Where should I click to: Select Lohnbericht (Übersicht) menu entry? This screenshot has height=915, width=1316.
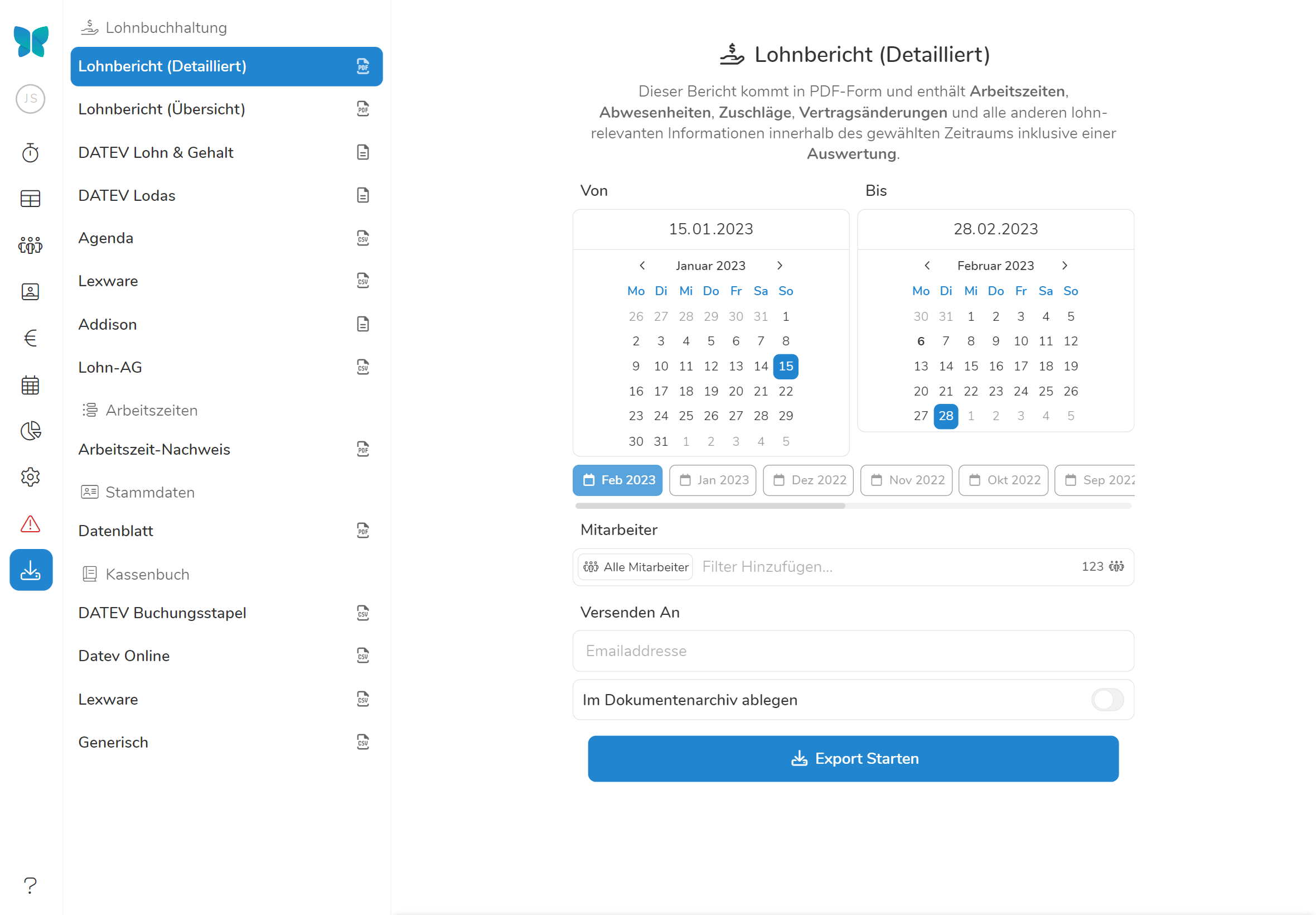(226, 109)
